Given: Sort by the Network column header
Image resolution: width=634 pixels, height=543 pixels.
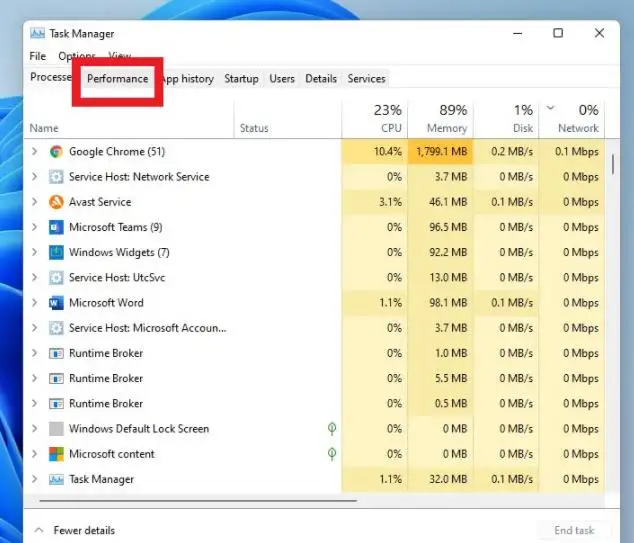Looking at the screenshot, I should (572, 119).
